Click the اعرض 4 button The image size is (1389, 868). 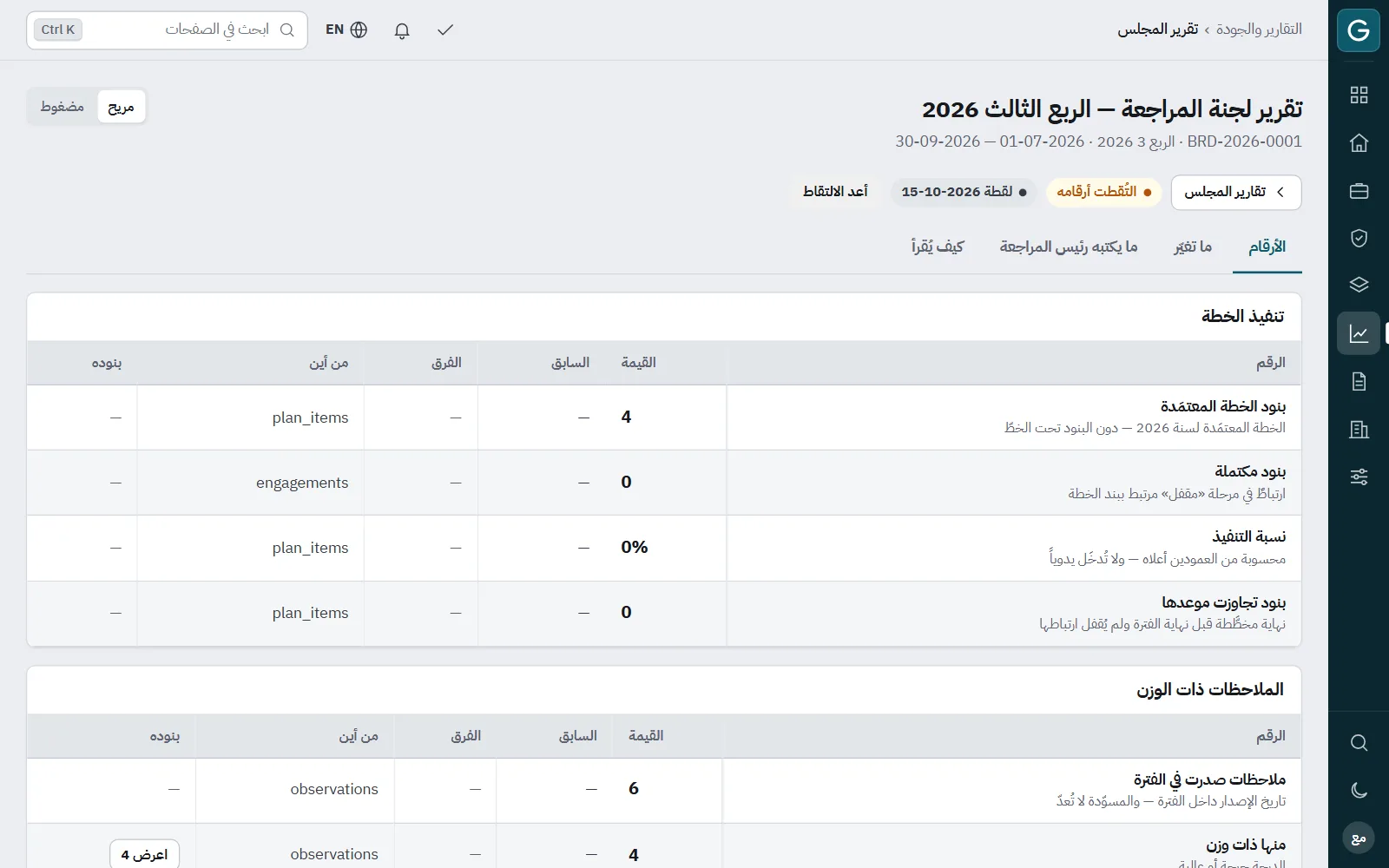click(144, 854)
